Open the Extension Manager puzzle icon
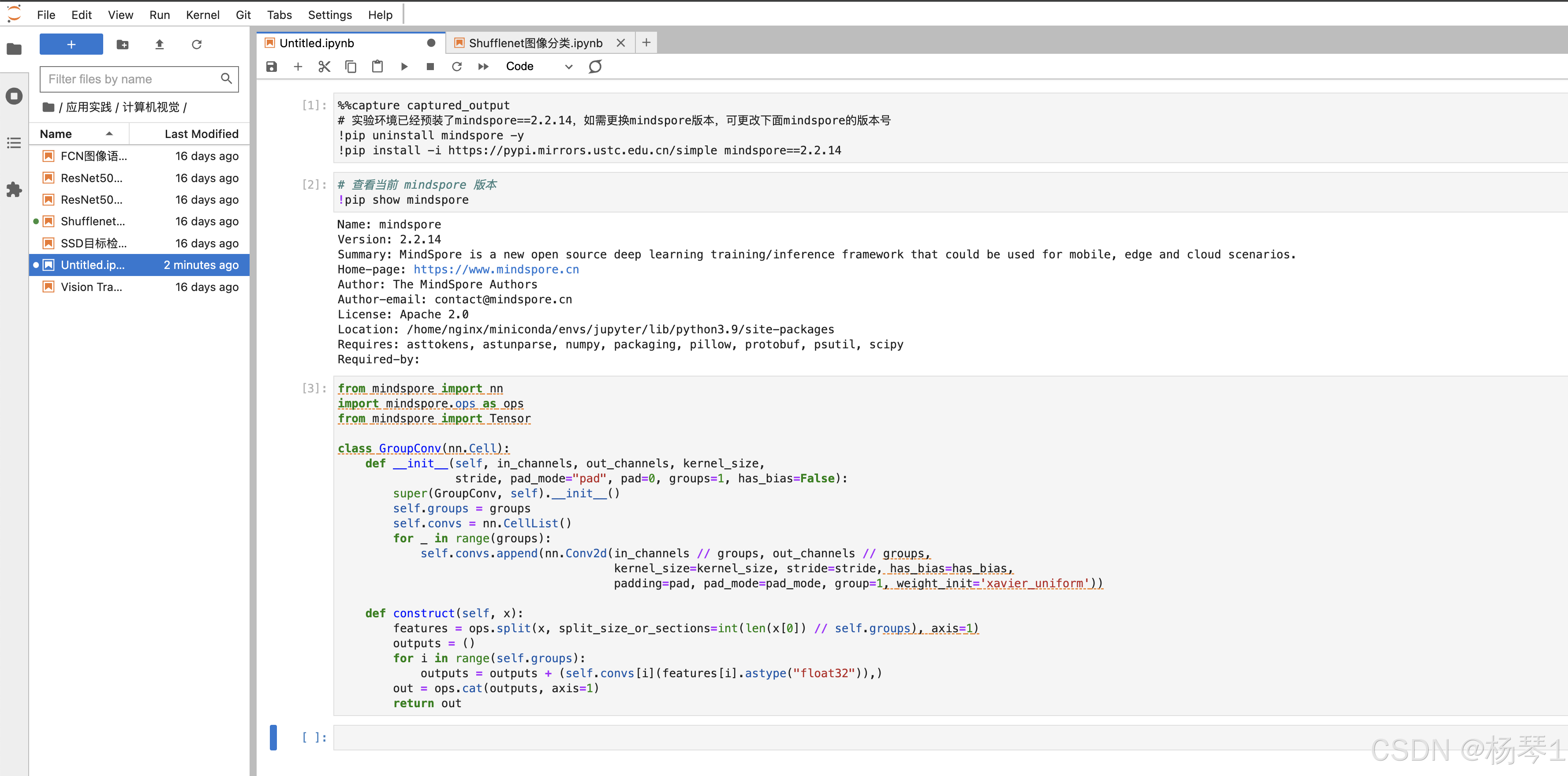This screenshot has height=776, width=1568. coord(14,189)
